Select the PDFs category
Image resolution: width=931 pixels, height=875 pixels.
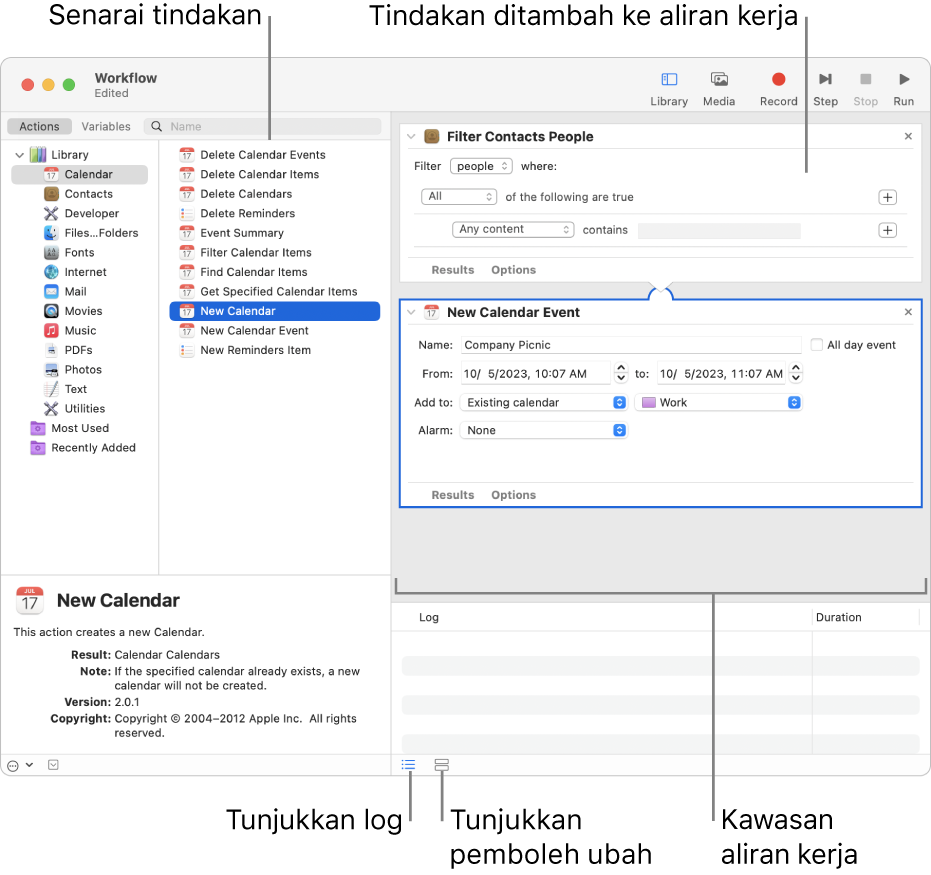click(x=80, y=350)
